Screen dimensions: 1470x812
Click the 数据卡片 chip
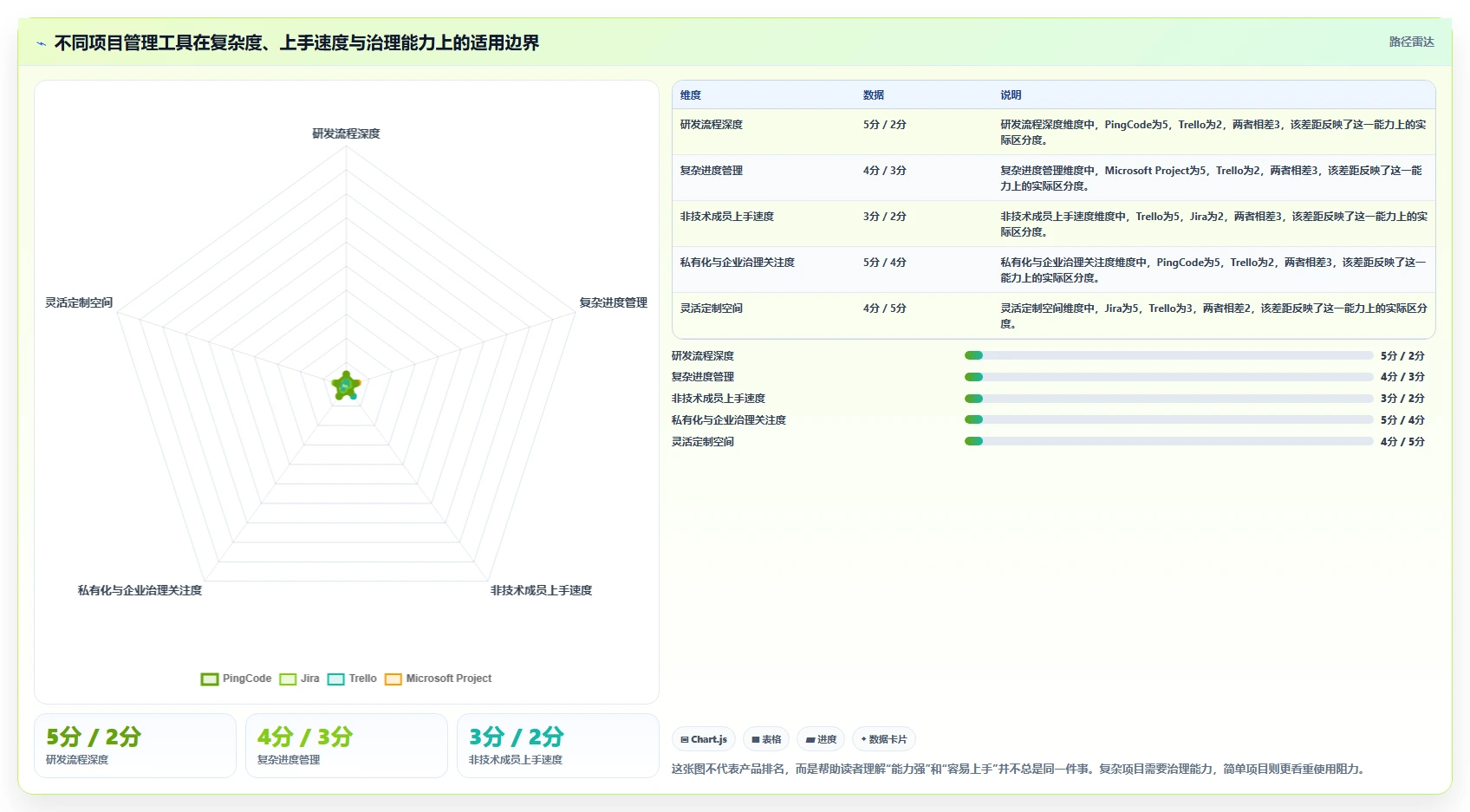[x=884, y=739]
